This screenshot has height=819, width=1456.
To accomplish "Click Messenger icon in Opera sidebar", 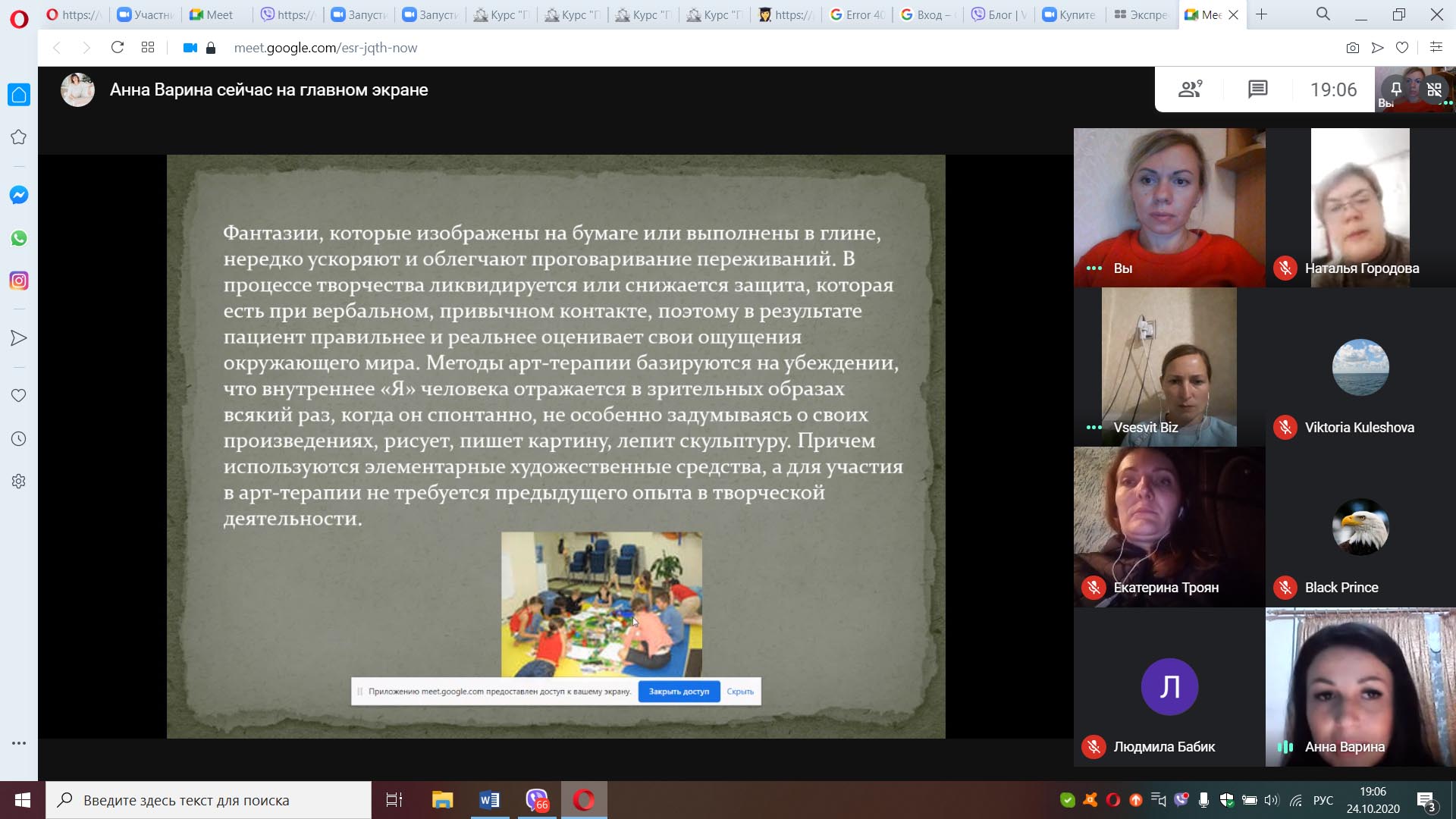I will click(19, 195).
